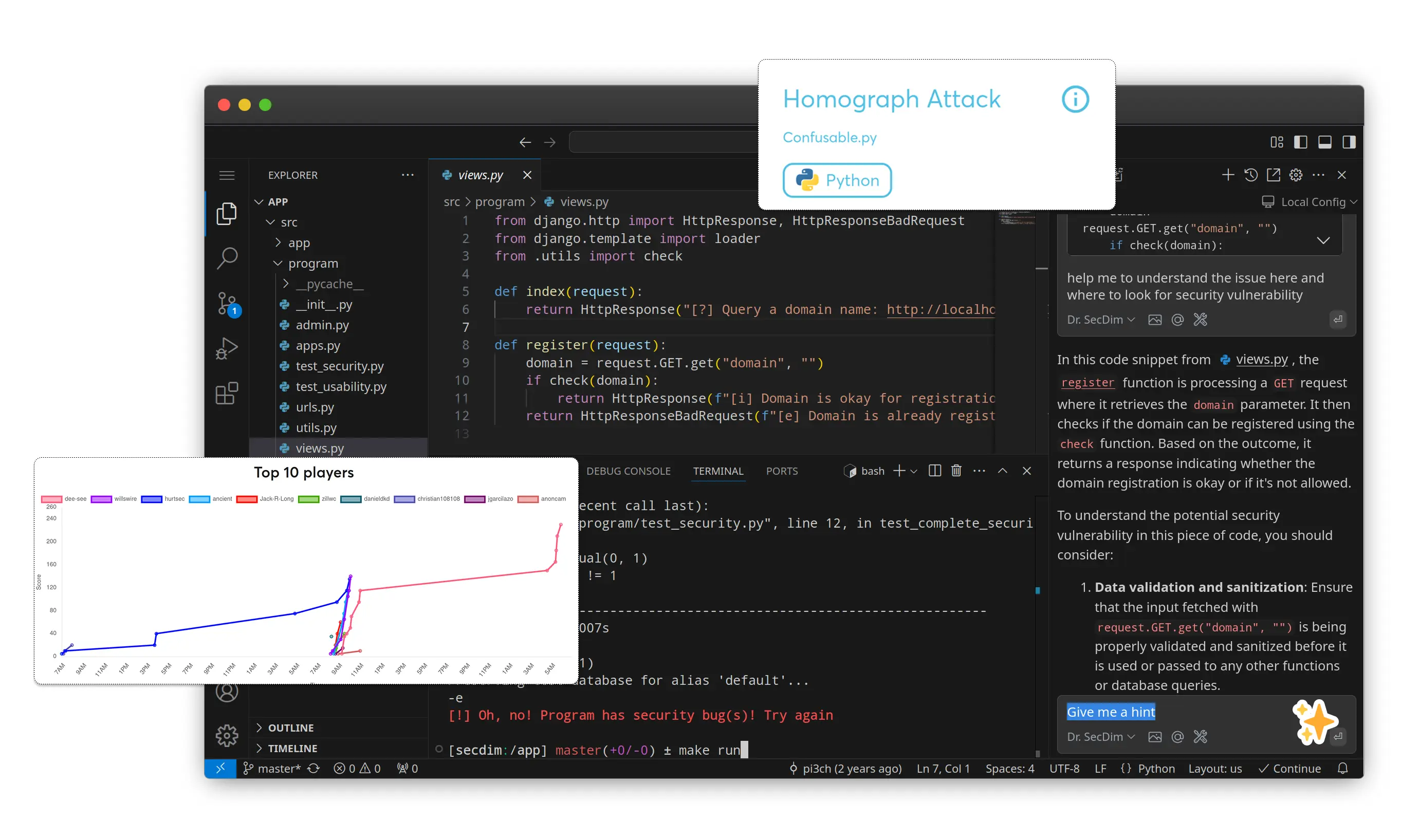The height and width of the screenshot is (840, 1401).
Task: Open chat history with the clock icon
Action: tap(1250, 175)
